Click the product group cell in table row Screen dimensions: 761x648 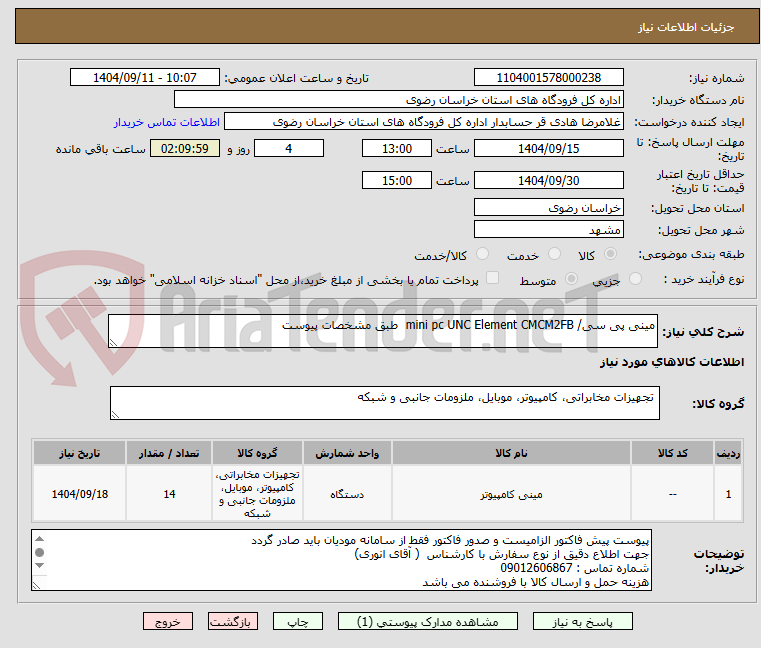pos(257,494)
